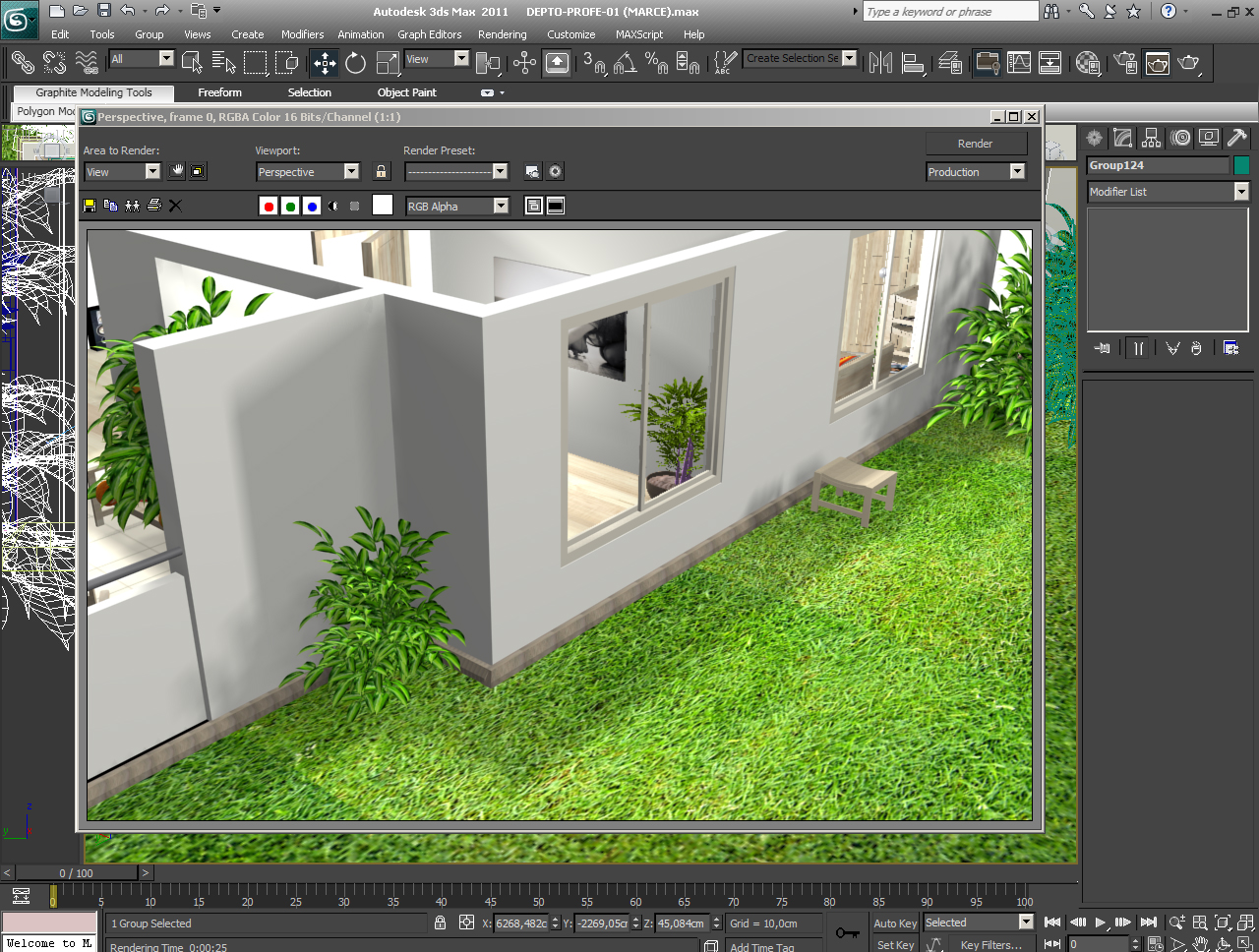Click the Mirror tool icon
Image resolution: width=1259 pixels, height=952 pixels.
click(x=880, y=64)
